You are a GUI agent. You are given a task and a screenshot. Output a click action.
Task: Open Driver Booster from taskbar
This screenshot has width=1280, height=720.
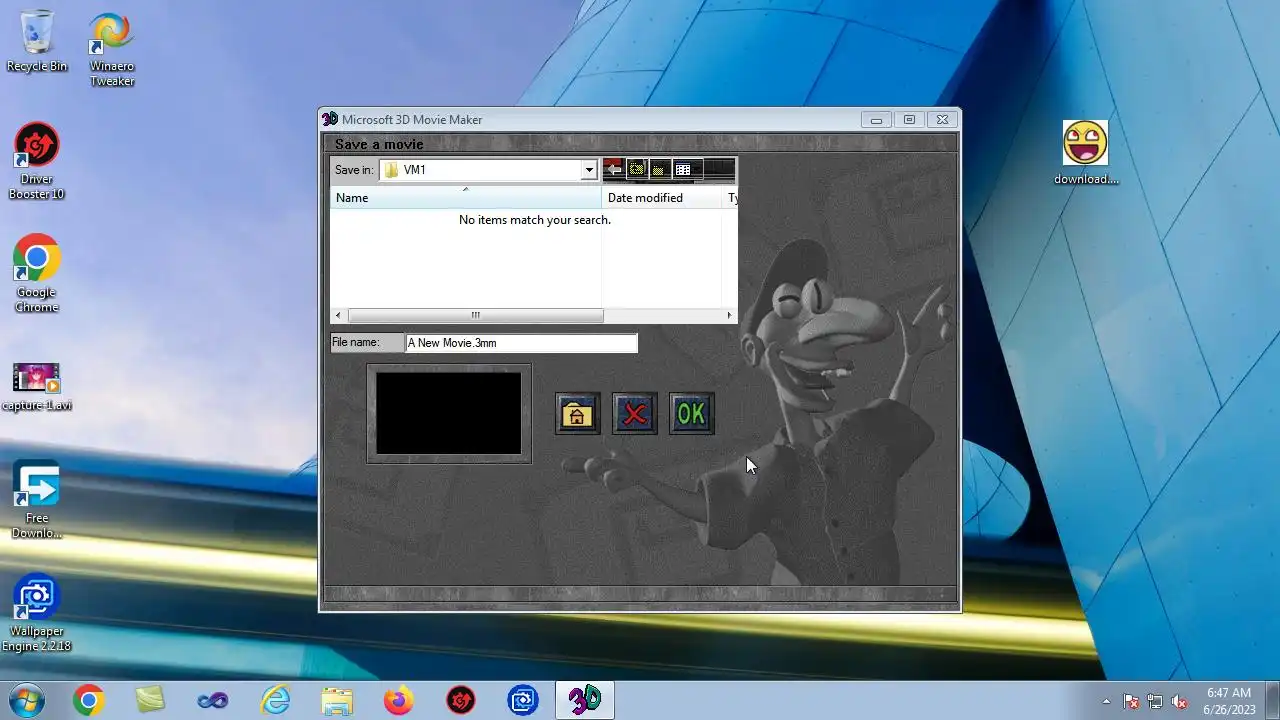461,700
